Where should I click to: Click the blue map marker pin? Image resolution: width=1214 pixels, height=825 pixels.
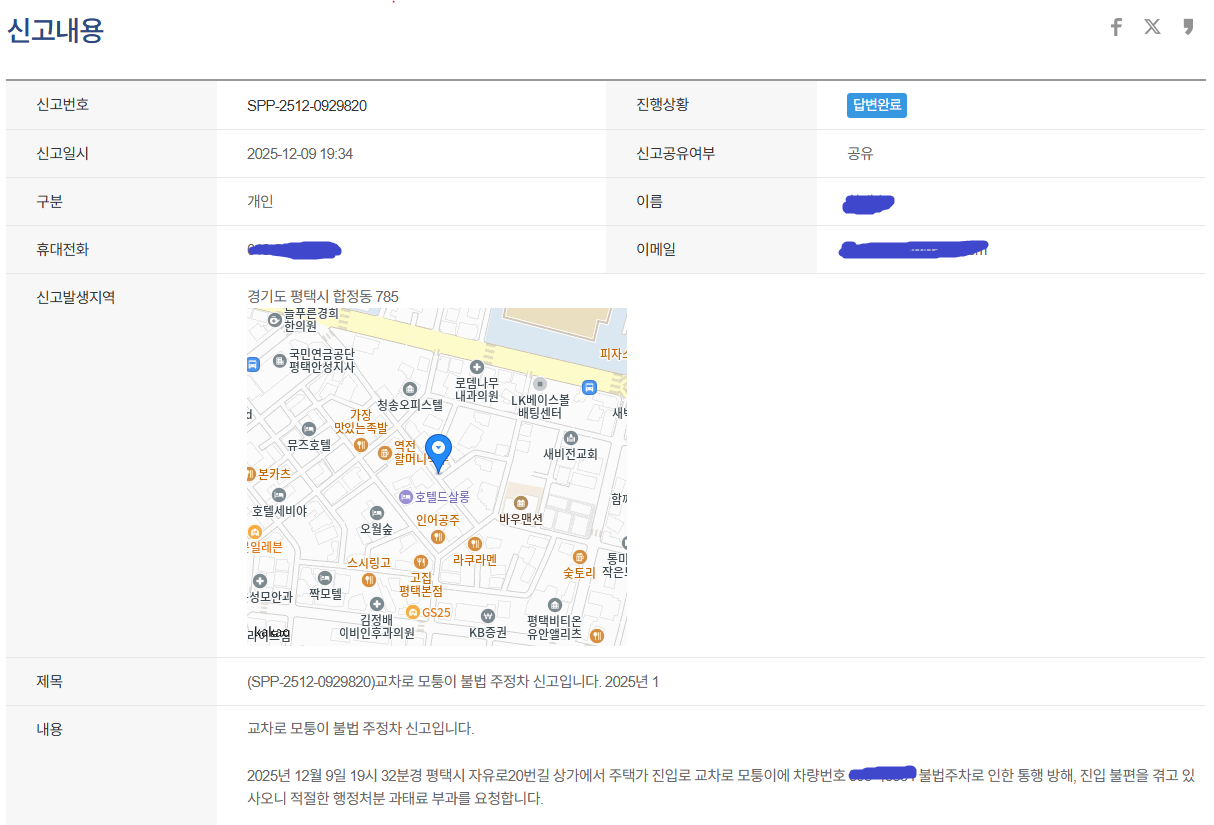438,448
